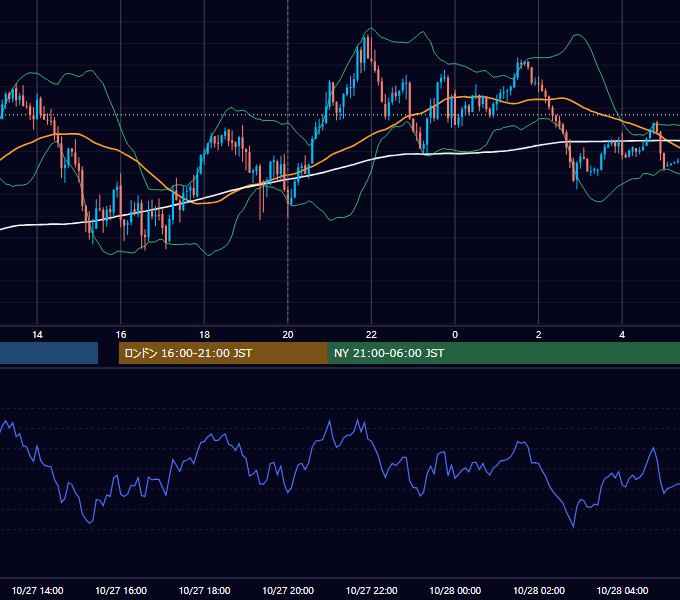Viewport: 680px width, 600px height.
Task: Click the hour label 22 on price chart axis
Action: click(372, 334)
